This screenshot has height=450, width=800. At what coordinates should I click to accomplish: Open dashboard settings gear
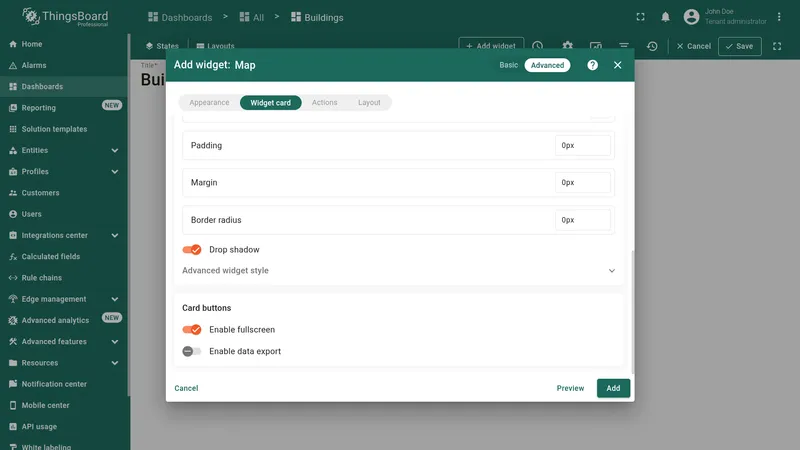point(567,46)
